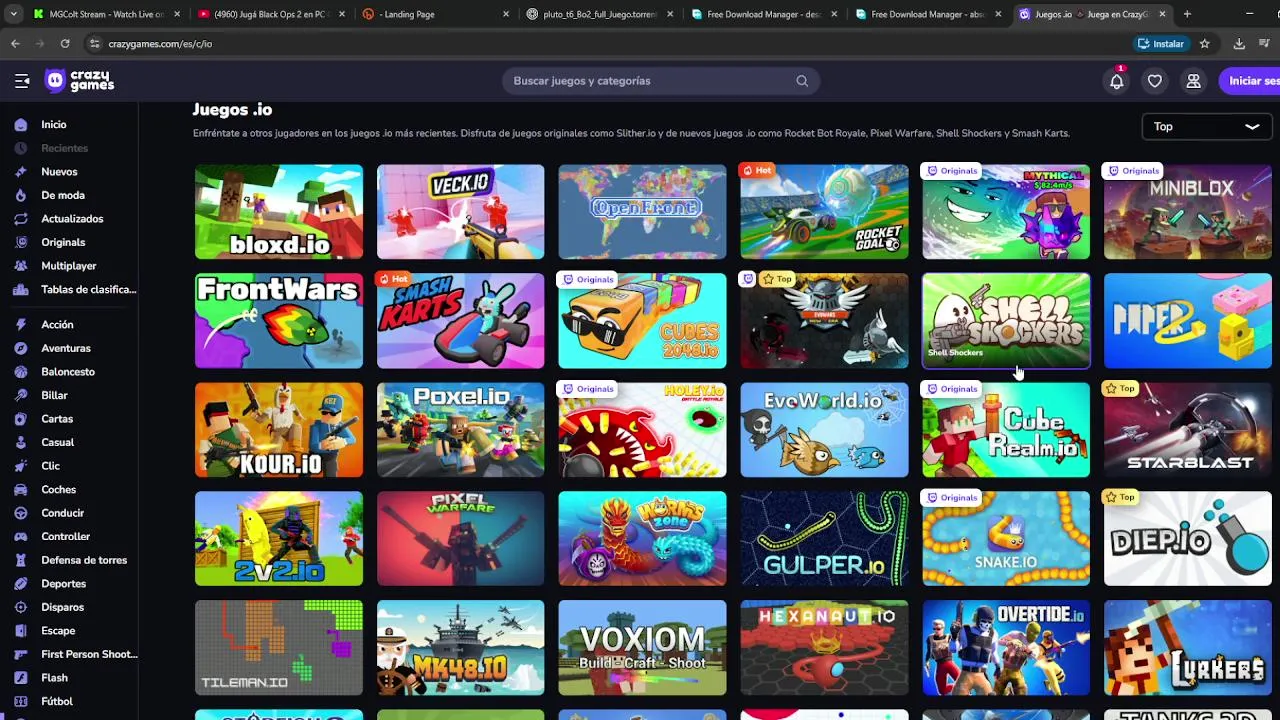Click the Buscar juegos search field

(661, 81)
